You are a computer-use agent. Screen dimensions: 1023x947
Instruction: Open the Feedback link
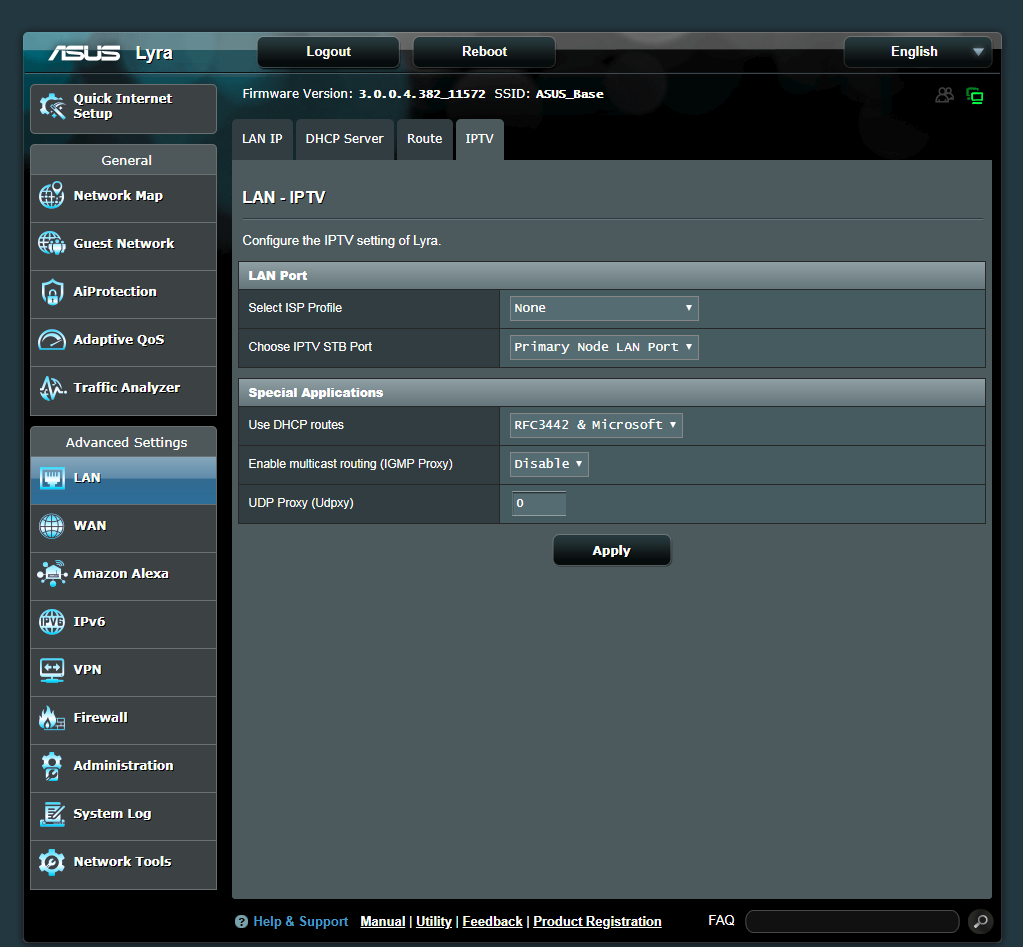493,922
